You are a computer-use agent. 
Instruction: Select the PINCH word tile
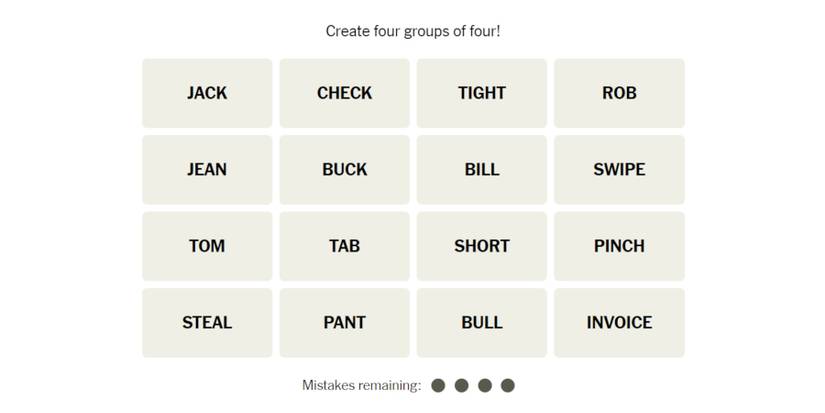click(x=619, y=246)
